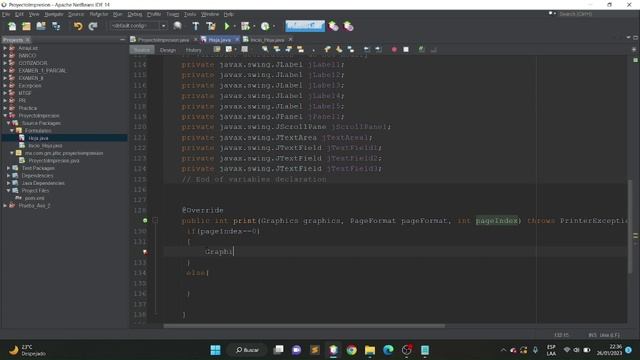Expand the COTIZADOR project node
This screenshot has height=360, width=640.
[x=5, y=63]
